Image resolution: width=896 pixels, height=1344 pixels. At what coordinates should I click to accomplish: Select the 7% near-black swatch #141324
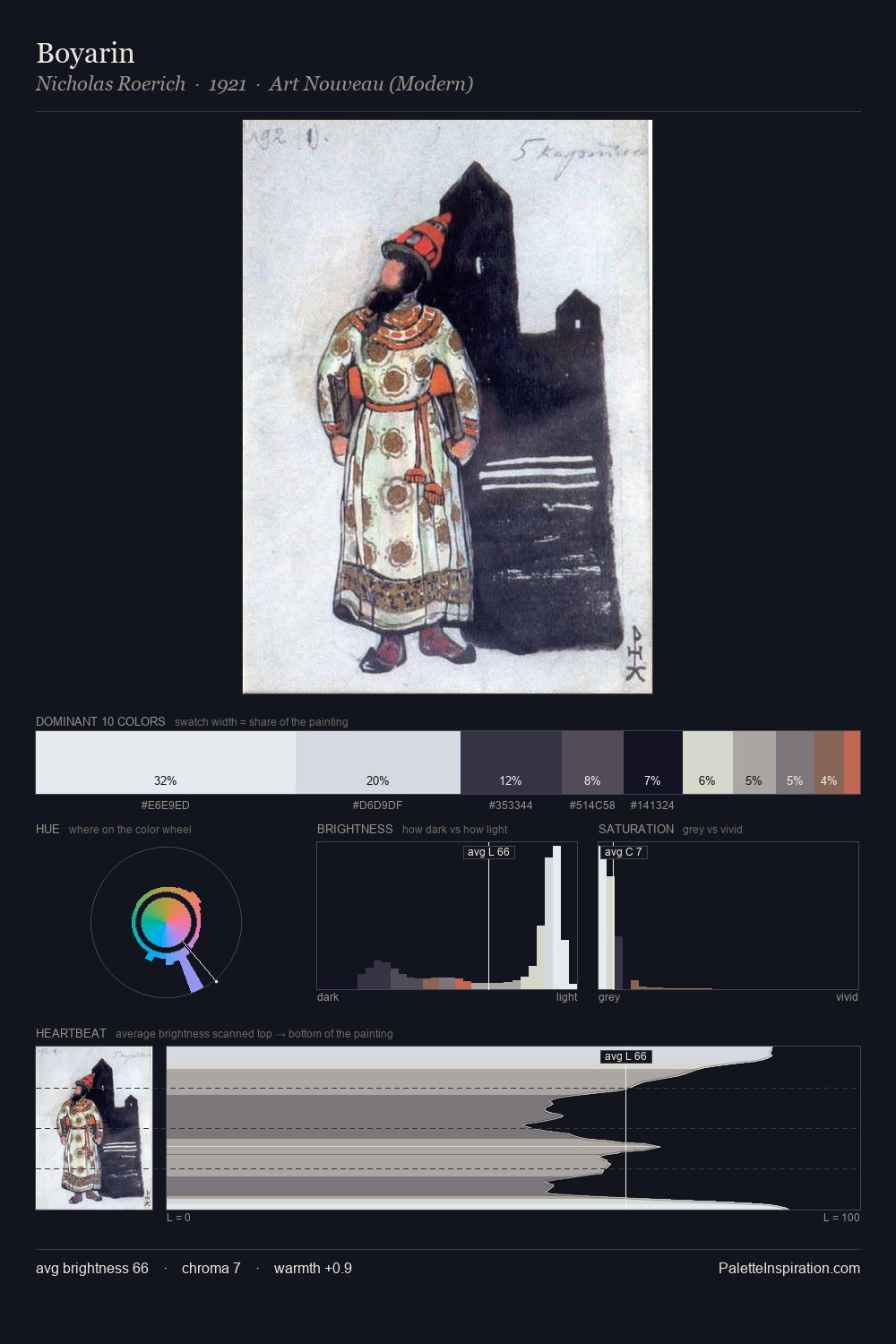[x=653, y=762]
